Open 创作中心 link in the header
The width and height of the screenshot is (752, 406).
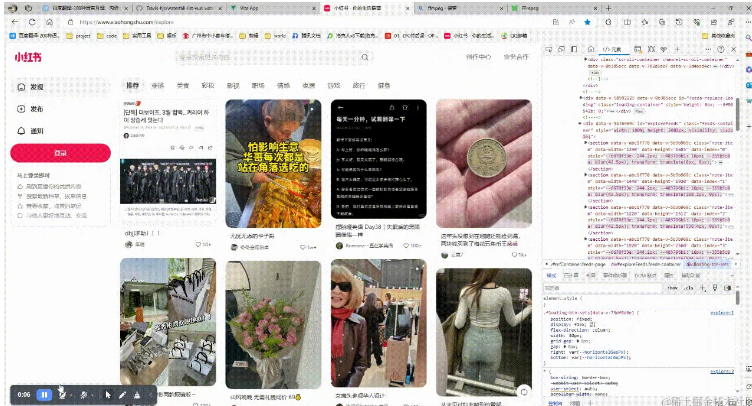pyautogui.click(x=478, y=57)
